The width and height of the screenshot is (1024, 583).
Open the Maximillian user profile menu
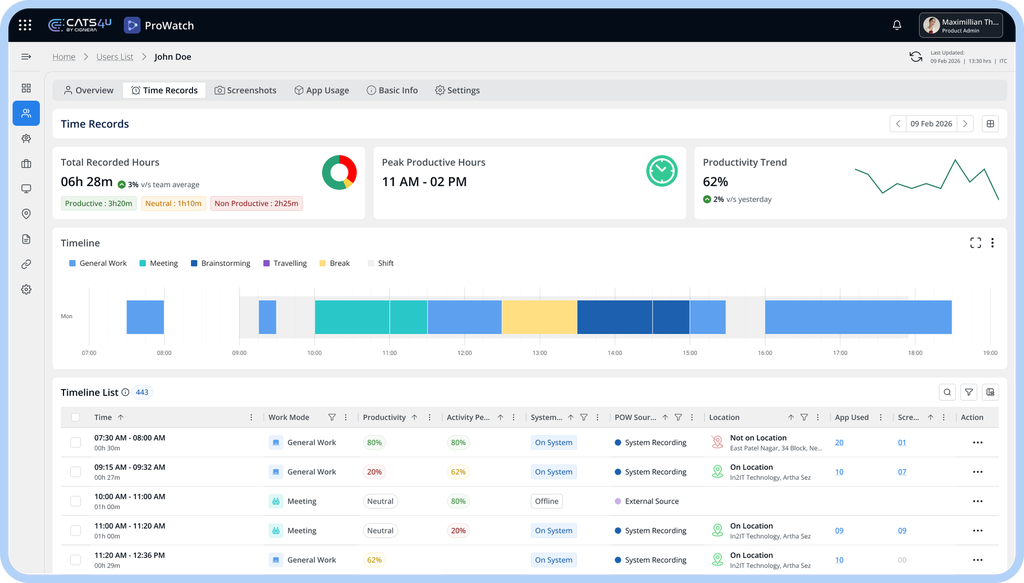click(x=961, y=25)
